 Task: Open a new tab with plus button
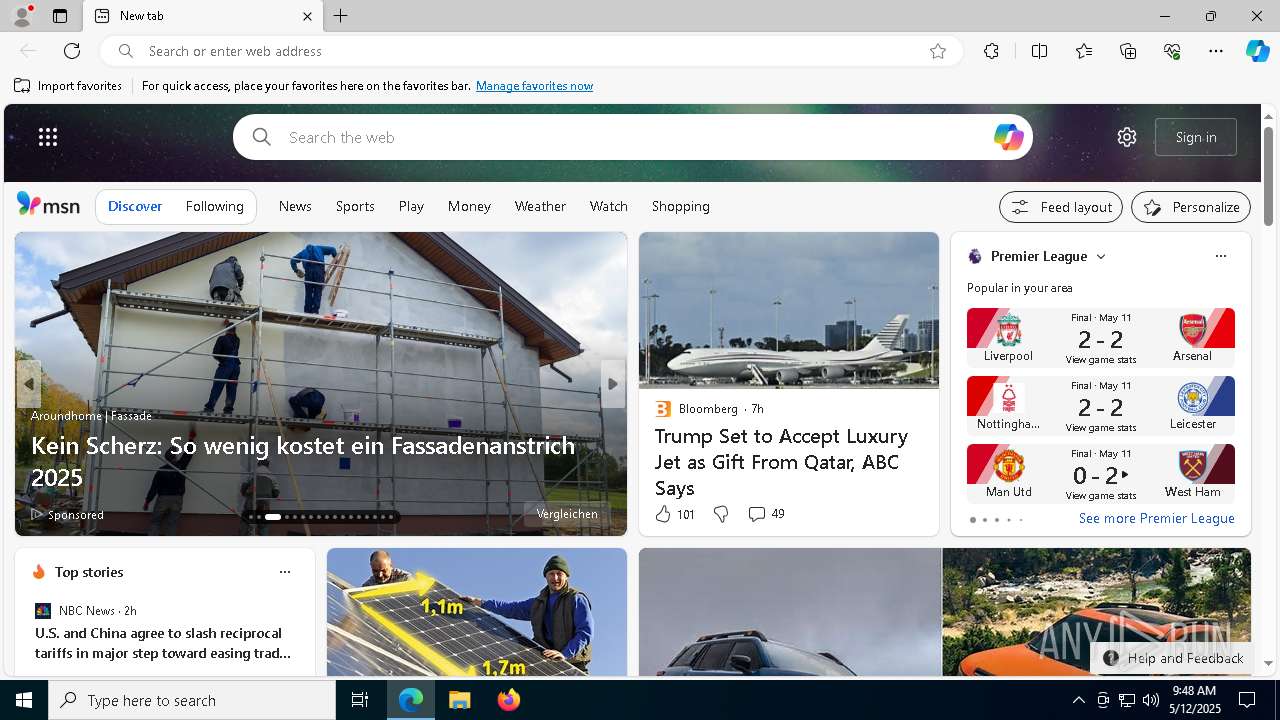[x=340, y=16]
